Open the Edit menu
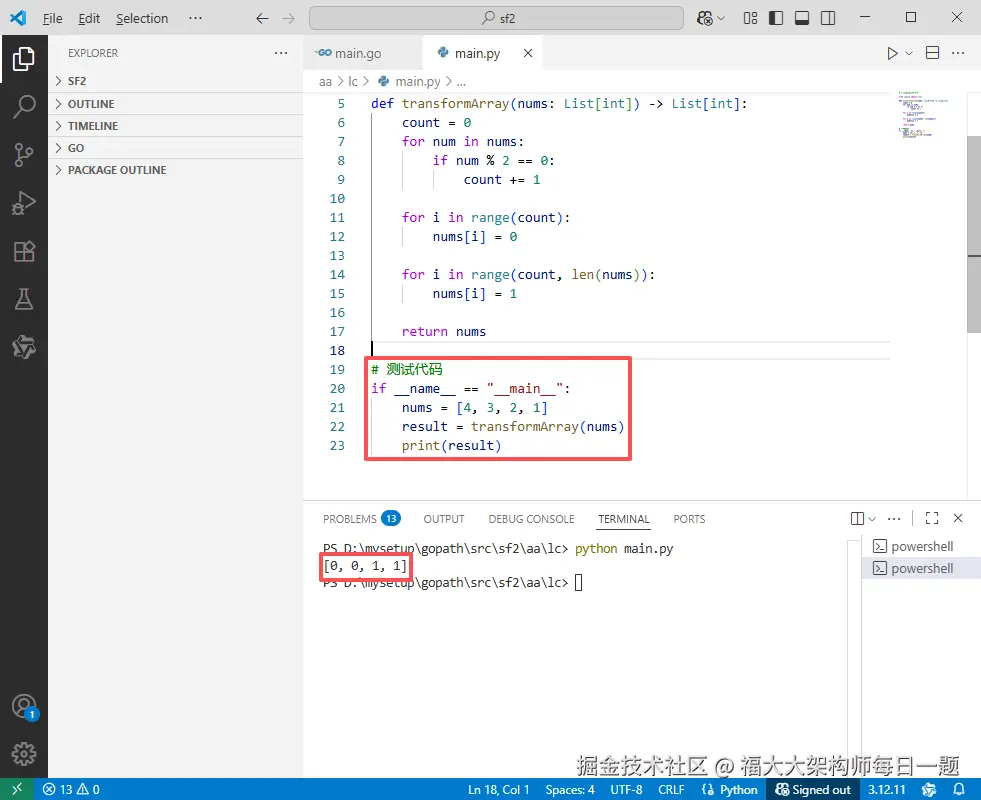This screenshot has height=800, width=981. click(x=89, y=18)
